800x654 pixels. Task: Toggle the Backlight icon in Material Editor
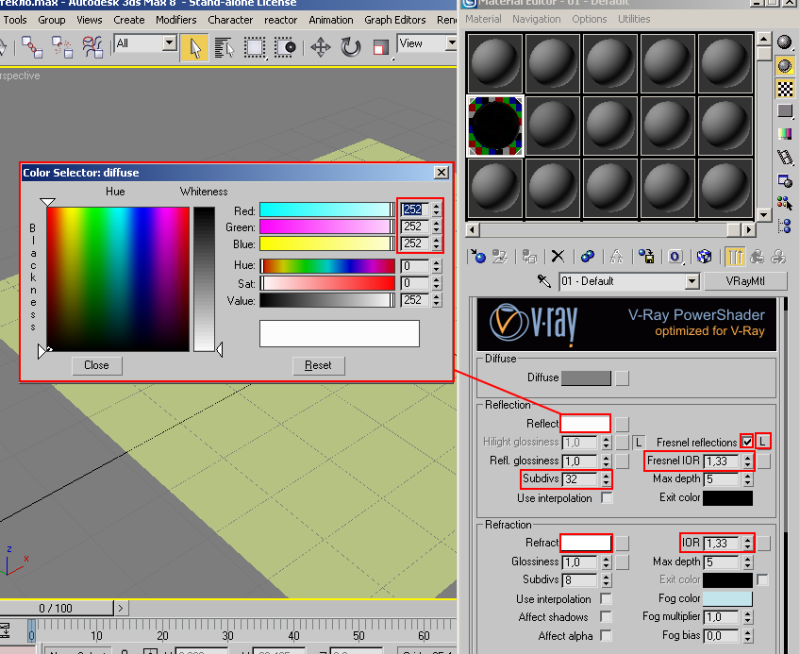785,65
